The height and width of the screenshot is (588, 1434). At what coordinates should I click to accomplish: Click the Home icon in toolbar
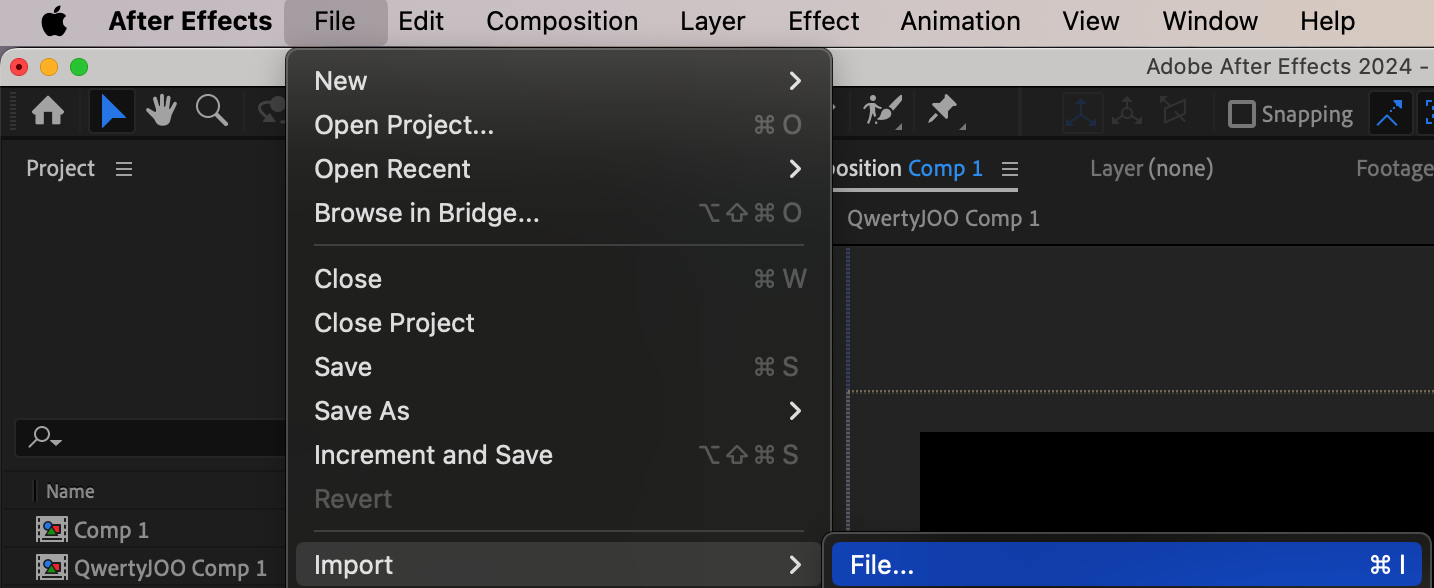pyautogui.click(x=48, y=112)
